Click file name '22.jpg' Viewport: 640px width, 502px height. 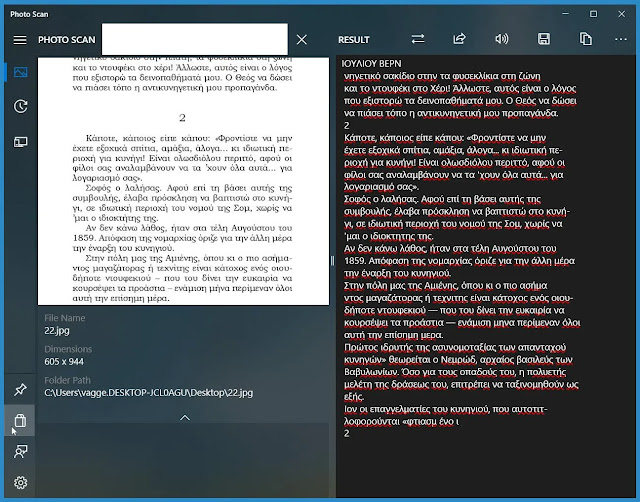(57, 331)
